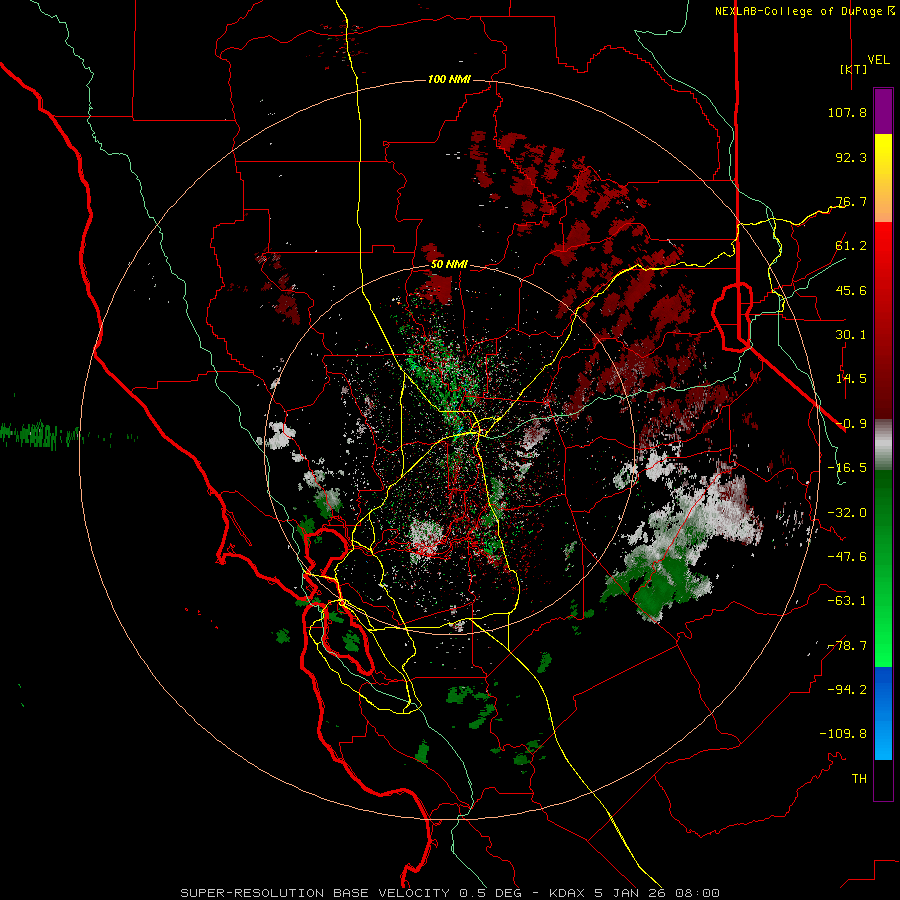Viewport: 900px width, 900px height.
Task: Select the -47.6 legend value
Action: (847, 557)
